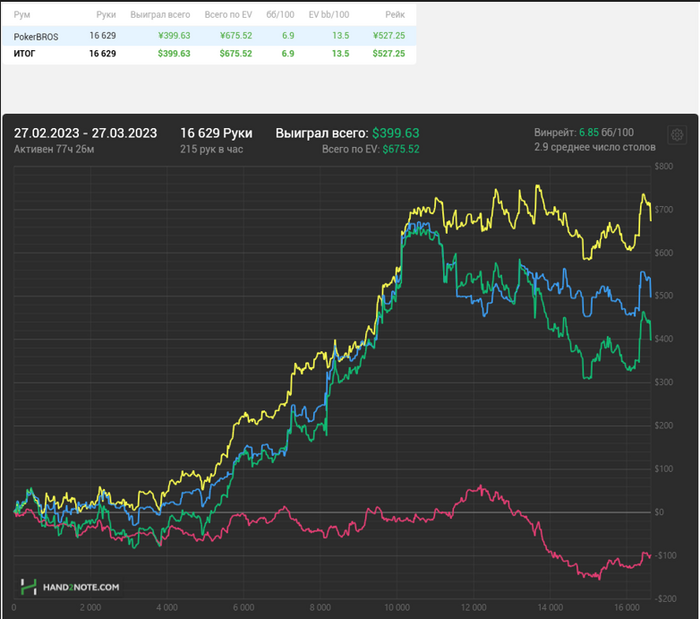The height and width of the screenshot is (619, 700).
Task: Sort table by Руки column header
Action: 106,15
